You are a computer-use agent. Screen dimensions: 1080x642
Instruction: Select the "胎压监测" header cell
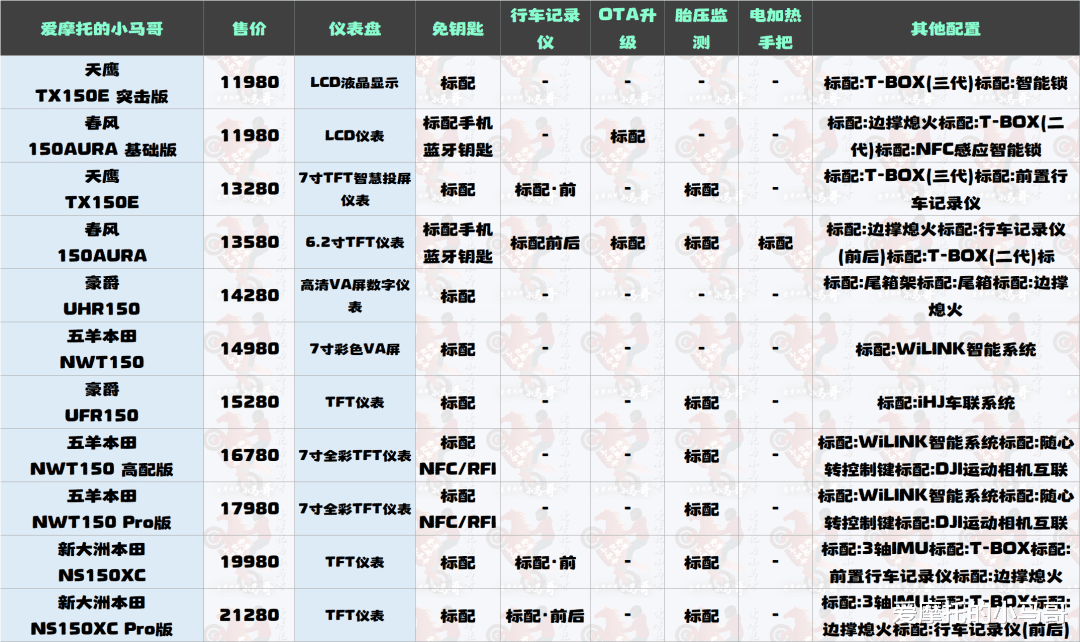click(701, 29)
